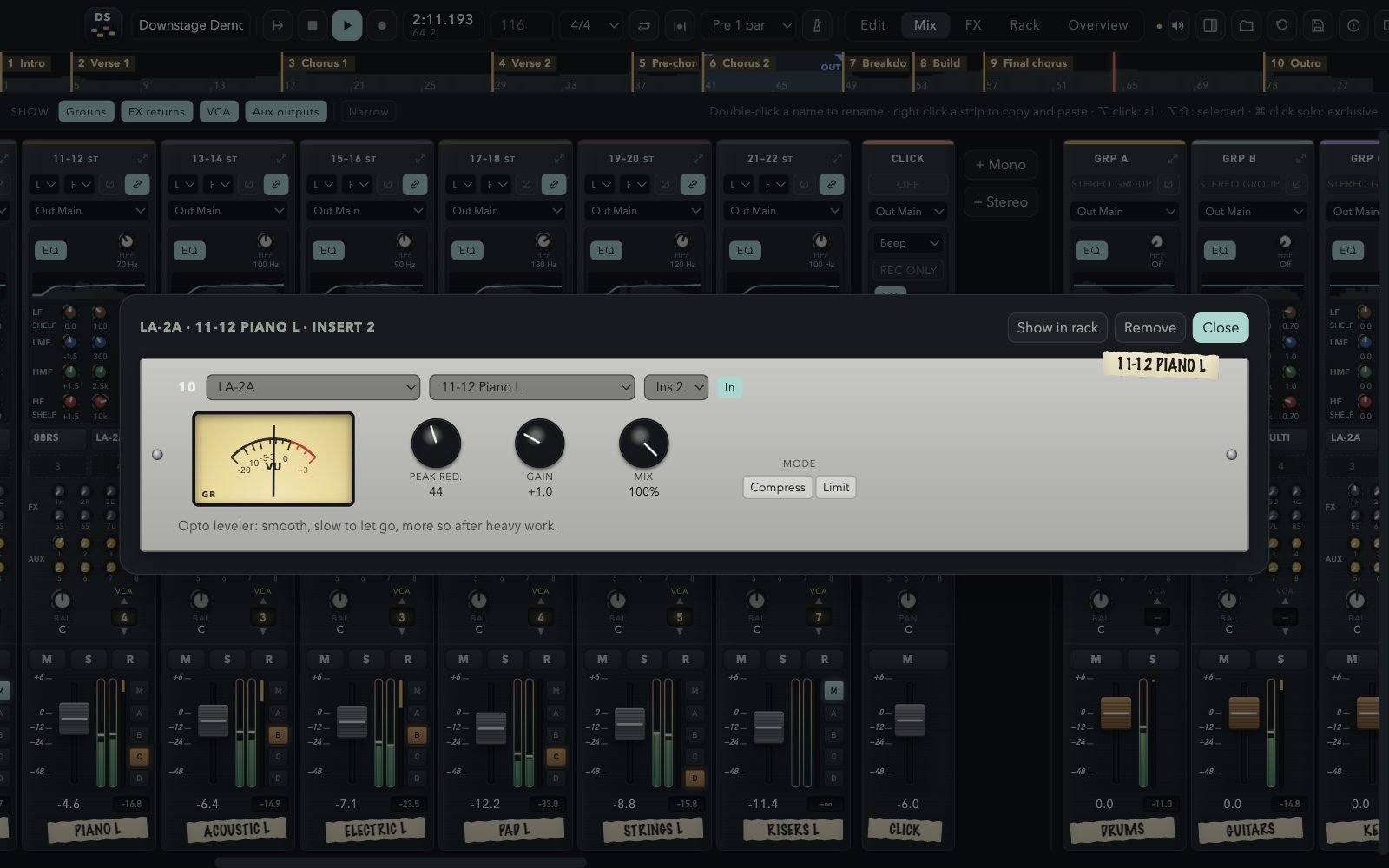Toggle the In bypass button of LA-2A

(729, 387)
